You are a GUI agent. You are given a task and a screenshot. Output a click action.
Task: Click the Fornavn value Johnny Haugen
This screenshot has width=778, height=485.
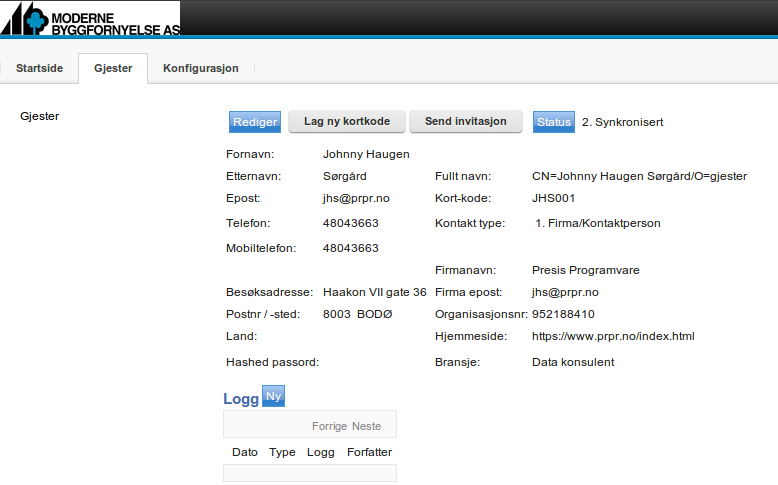pyautogui.click(x=366, y=154)
